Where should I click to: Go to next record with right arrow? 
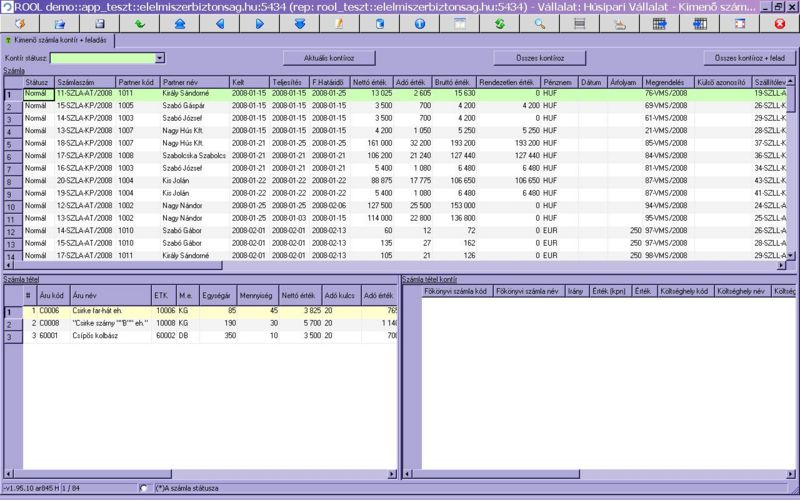click(x=259, y=22)
